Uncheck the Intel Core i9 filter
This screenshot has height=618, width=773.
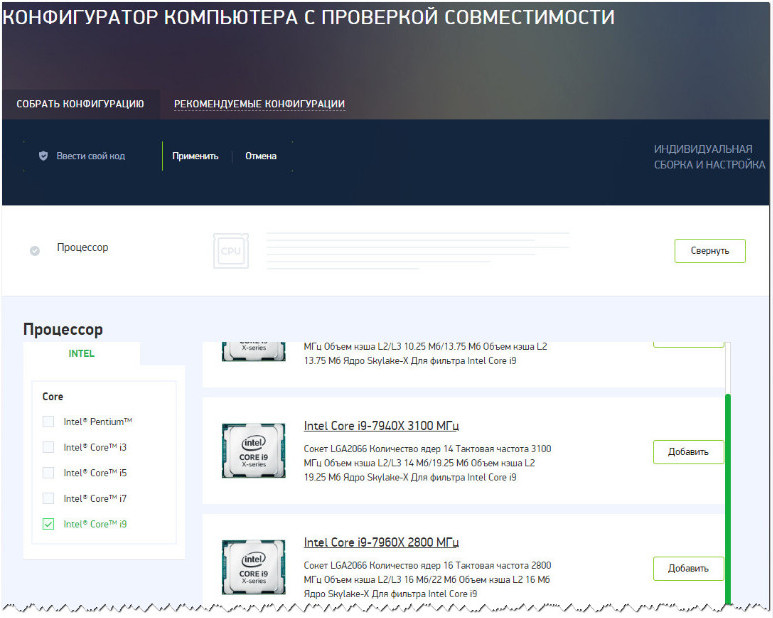coord(48,524)
